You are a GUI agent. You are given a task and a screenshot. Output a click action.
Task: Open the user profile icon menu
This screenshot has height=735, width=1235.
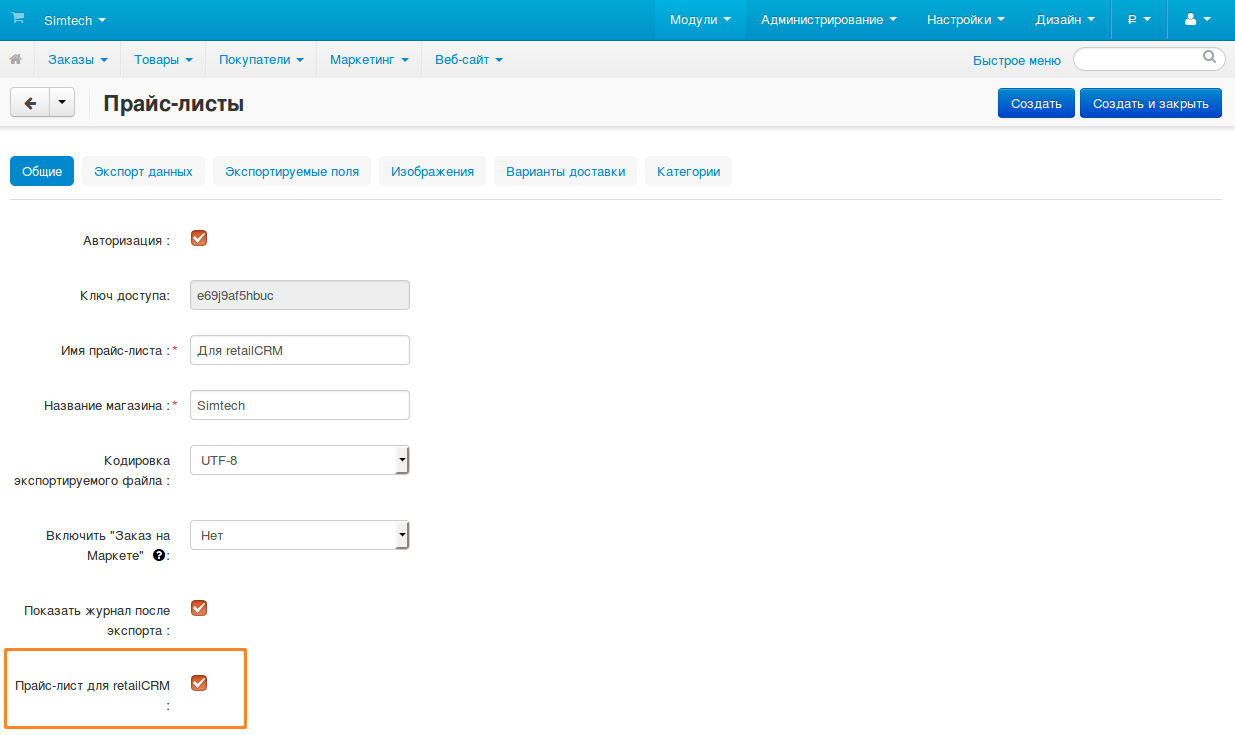click(x=1196, y=20)
